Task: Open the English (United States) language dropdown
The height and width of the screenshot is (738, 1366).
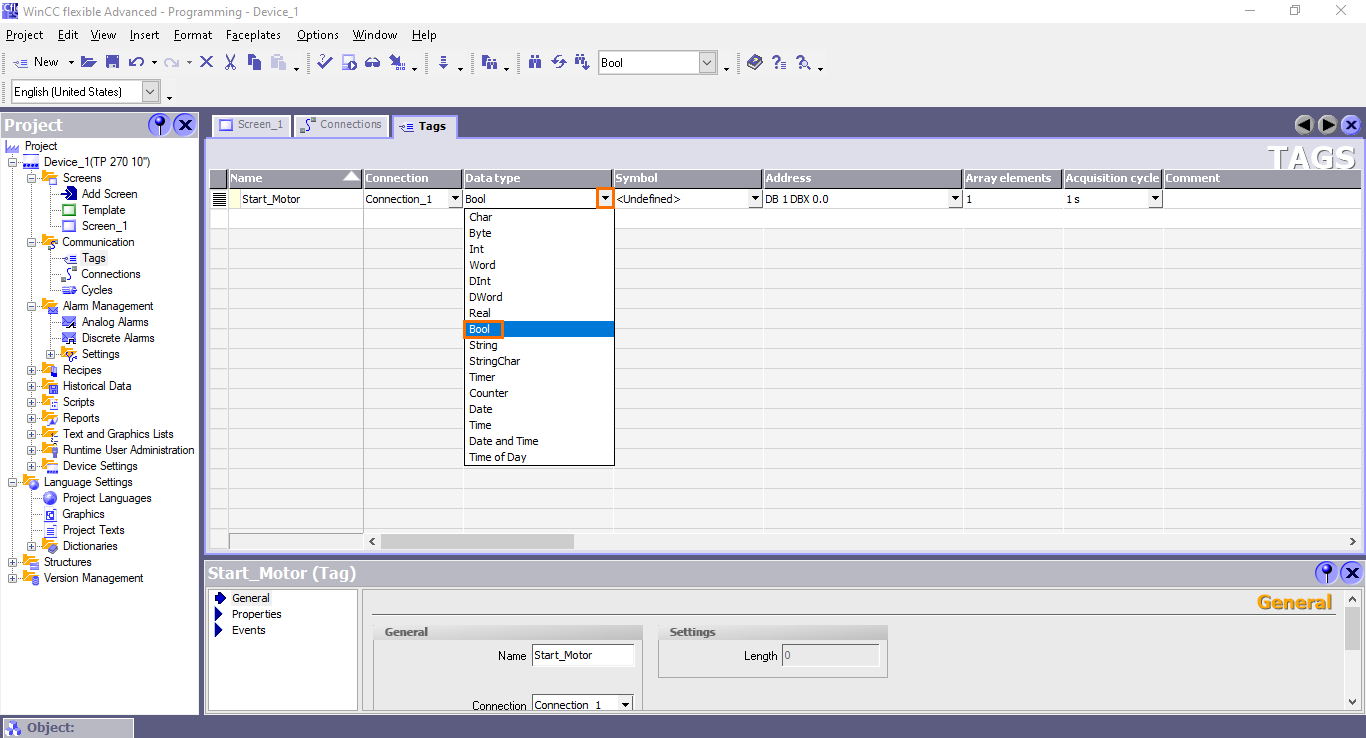Action: point(150,92)
